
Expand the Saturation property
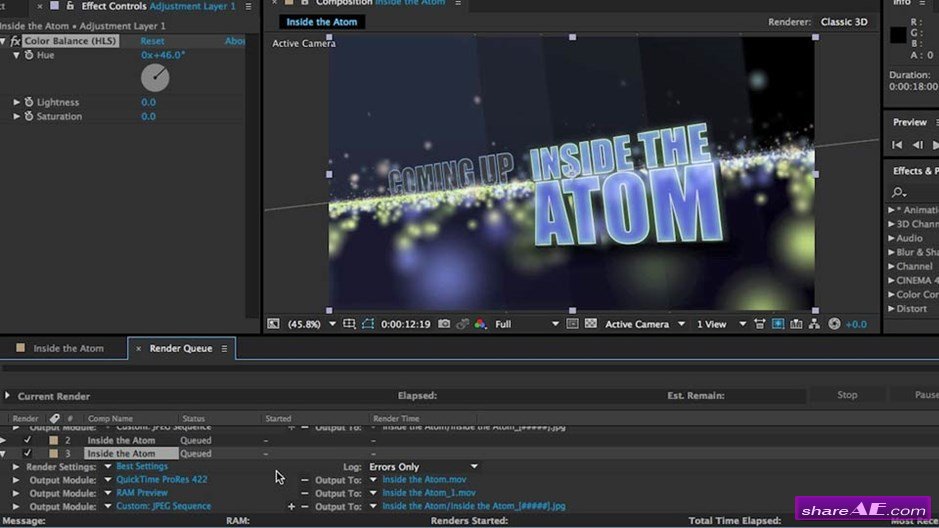coord(16,116)
